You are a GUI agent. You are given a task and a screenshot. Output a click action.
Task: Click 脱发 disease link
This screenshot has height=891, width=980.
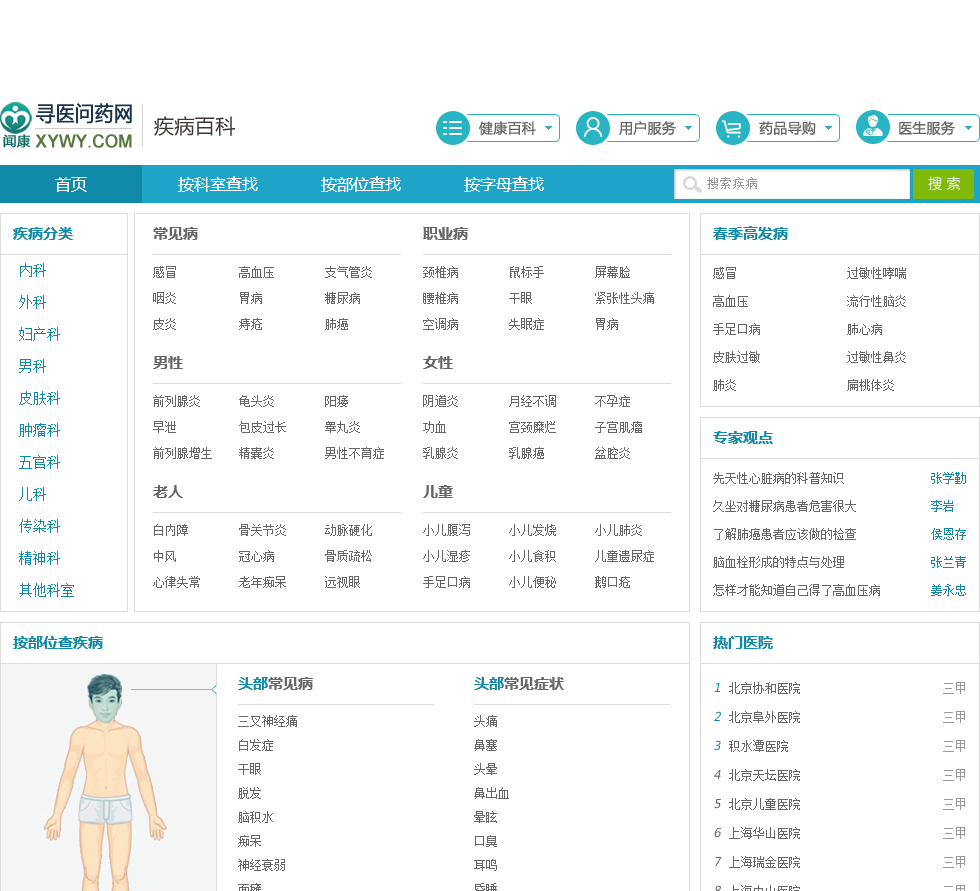coord(249,794)
